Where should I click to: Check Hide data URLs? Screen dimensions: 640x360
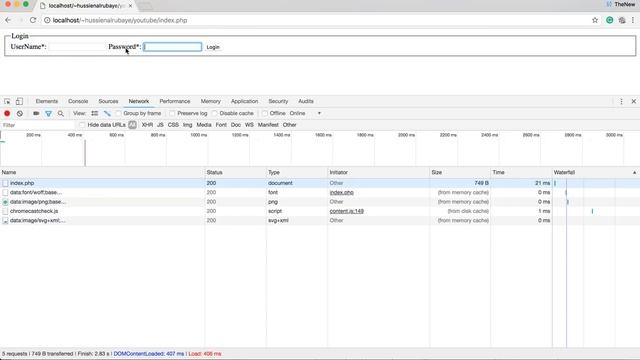[82, 125]
